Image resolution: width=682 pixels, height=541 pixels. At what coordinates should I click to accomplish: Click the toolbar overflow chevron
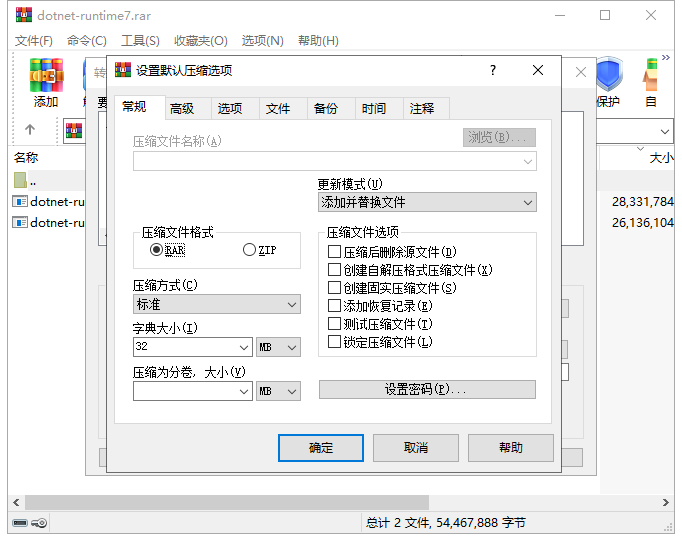[665, 57]
